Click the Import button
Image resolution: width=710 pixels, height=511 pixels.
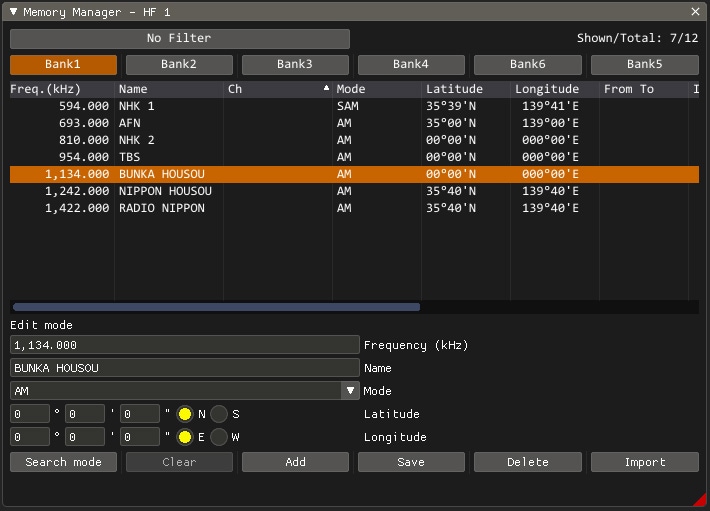coord(644,462)
